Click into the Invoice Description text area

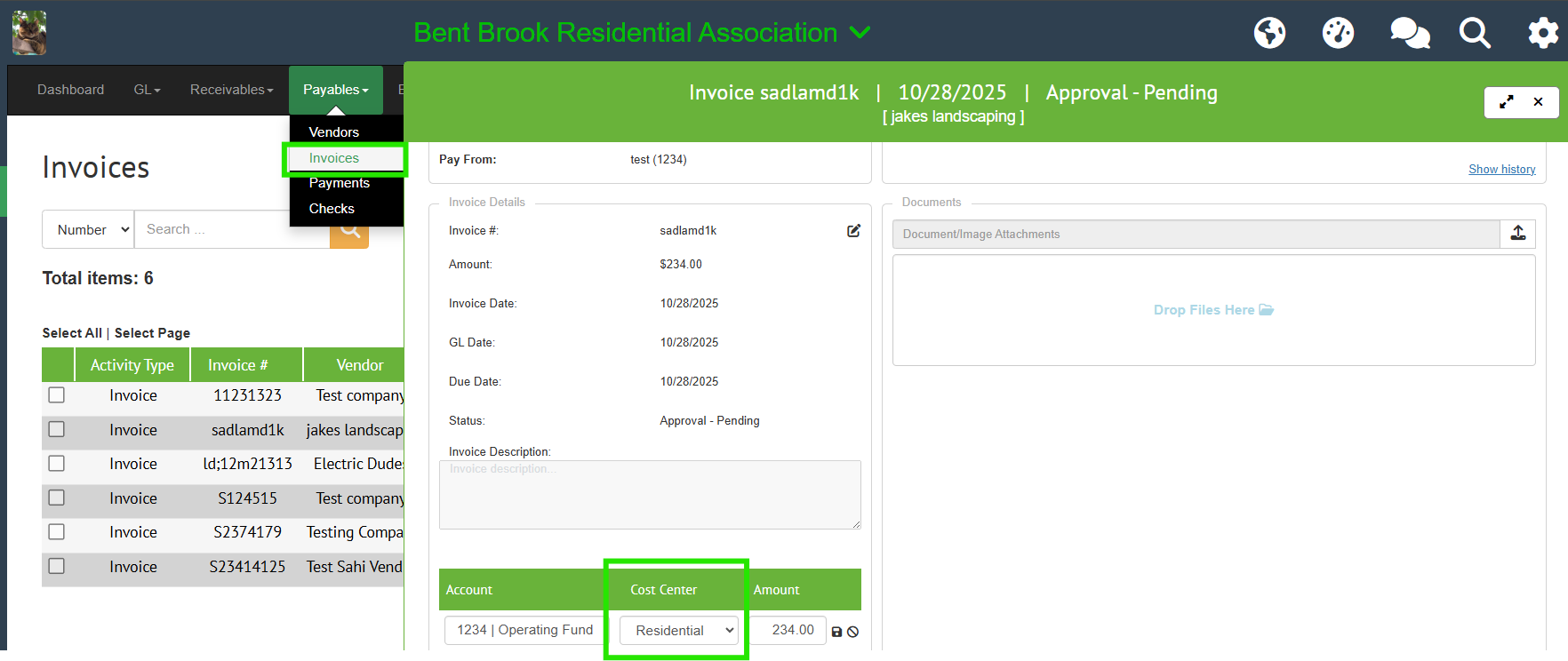pyautogui.click(x=650, y=495)
